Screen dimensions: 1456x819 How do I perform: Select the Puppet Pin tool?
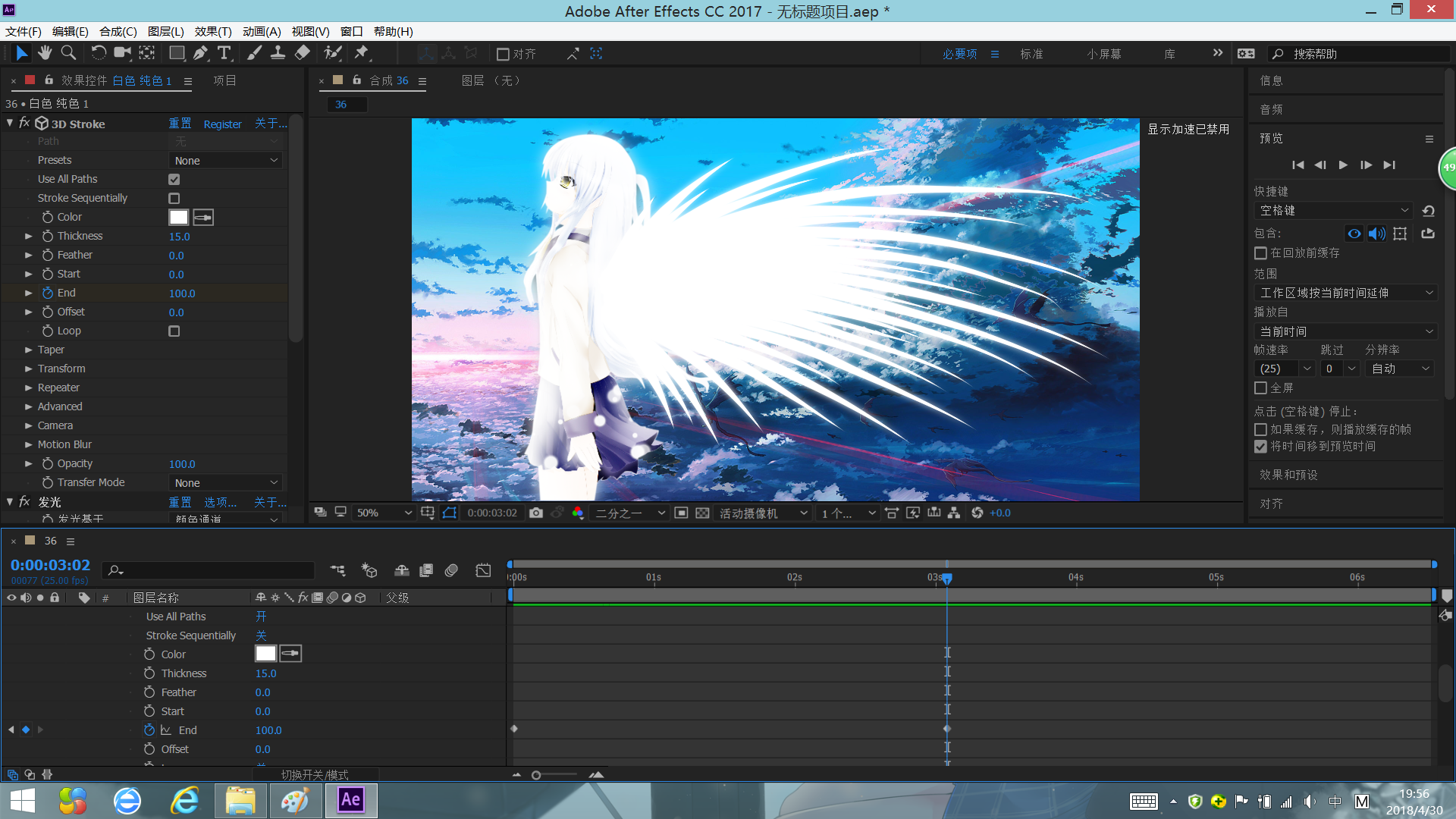[361, 53]
